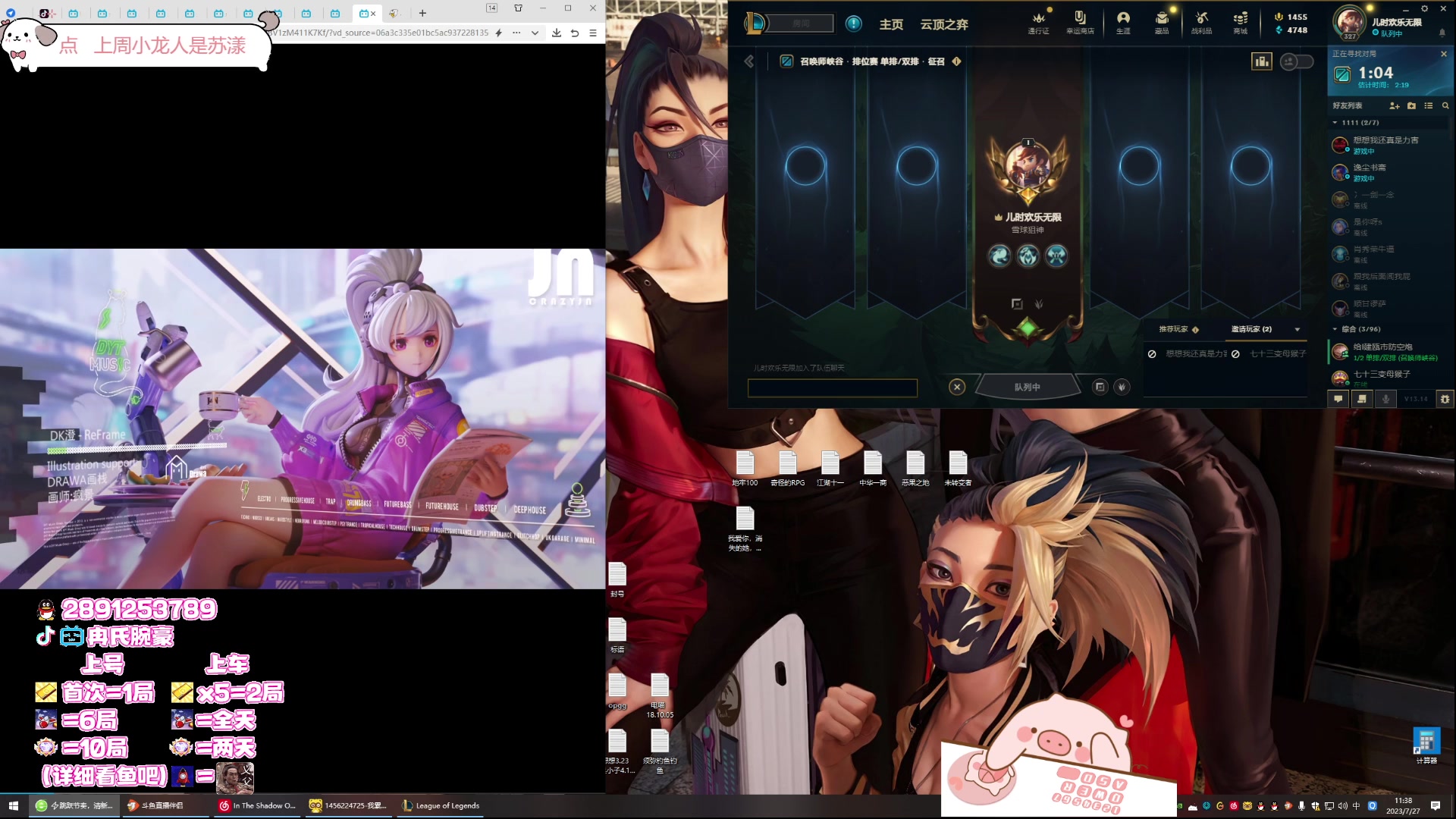The height and width of the screenshot is (819, 1456).
Task: Click the info icon next to 征召
Action: tap(956, 61)
